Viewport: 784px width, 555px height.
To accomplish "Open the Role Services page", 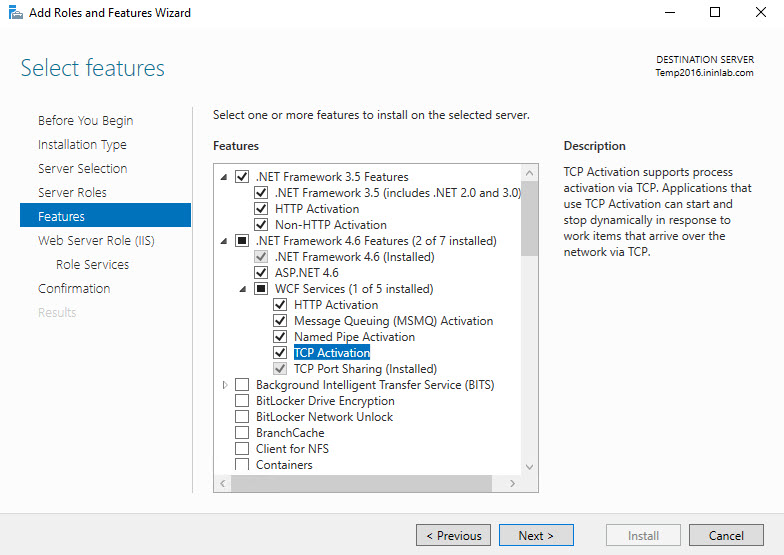I will [x=92, y=264].
